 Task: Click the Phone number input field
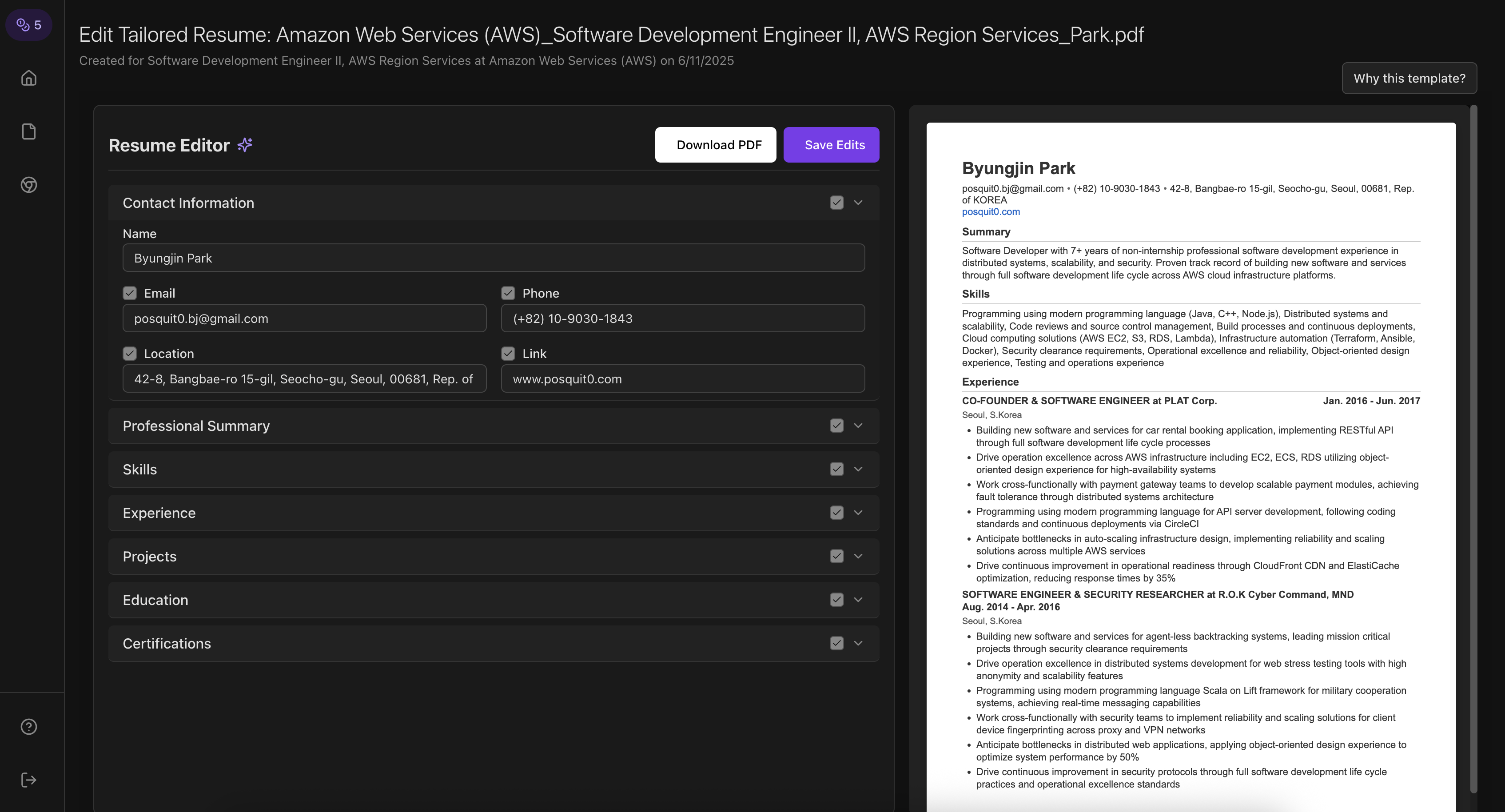[683, 318]
